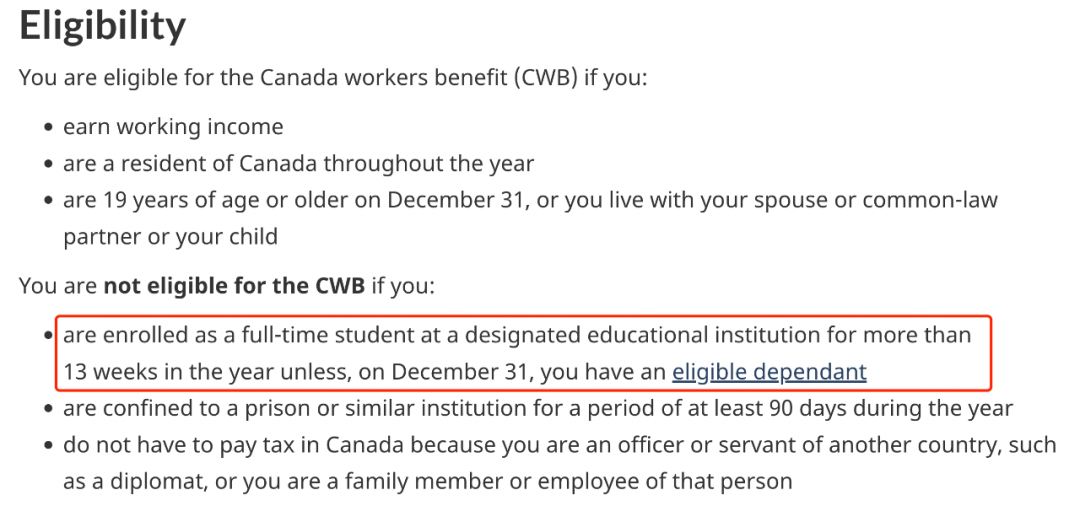Click the 'as a diplomat' continuation line

(428, 481)
